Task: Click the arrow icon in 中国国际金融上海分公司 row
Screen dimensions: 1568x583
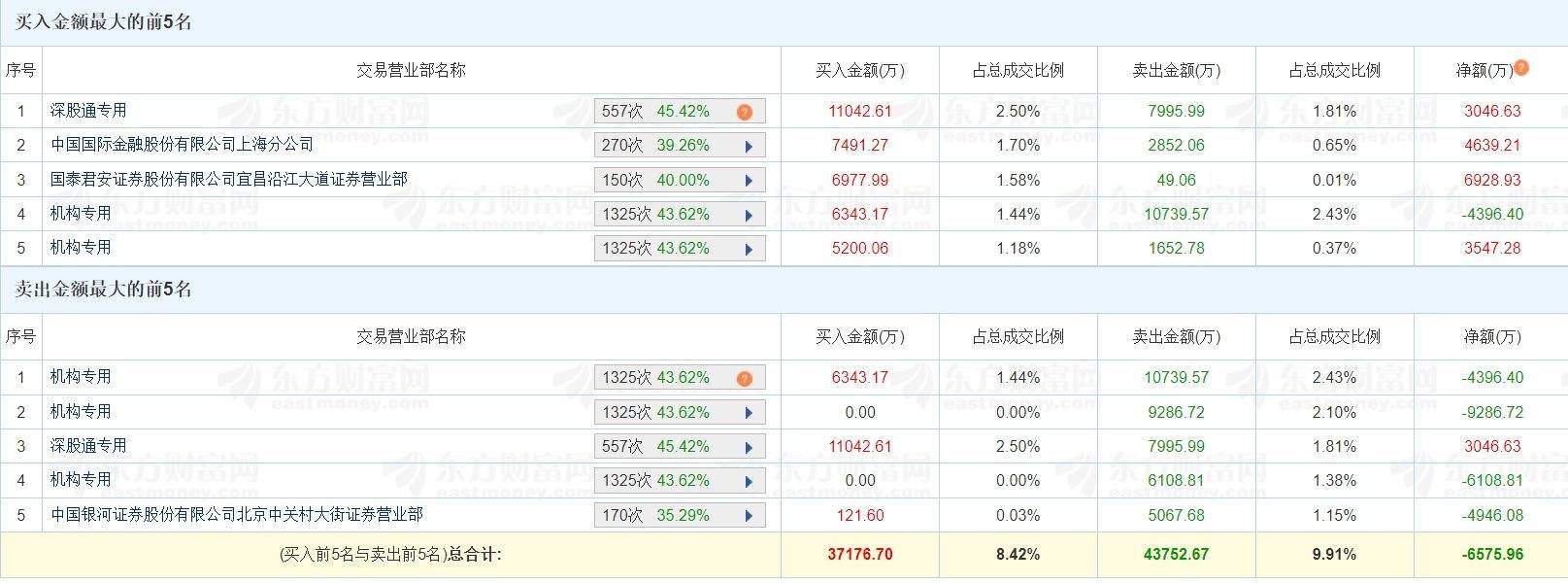Action: point(749,147)
